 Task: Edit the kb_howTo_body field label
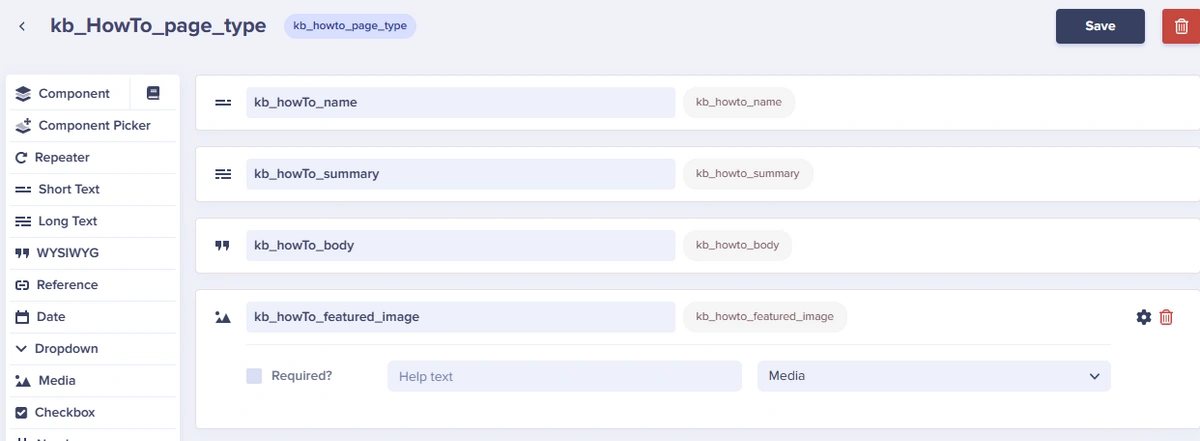pos(461,245)
